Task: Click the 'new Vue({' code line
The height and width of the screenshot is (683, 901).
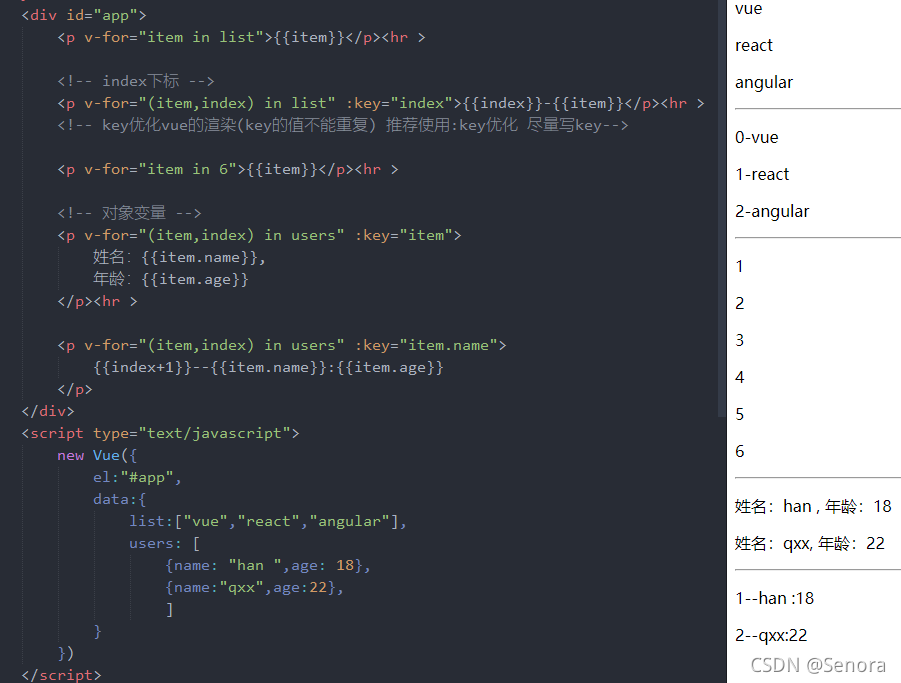Action: (97, 456)
